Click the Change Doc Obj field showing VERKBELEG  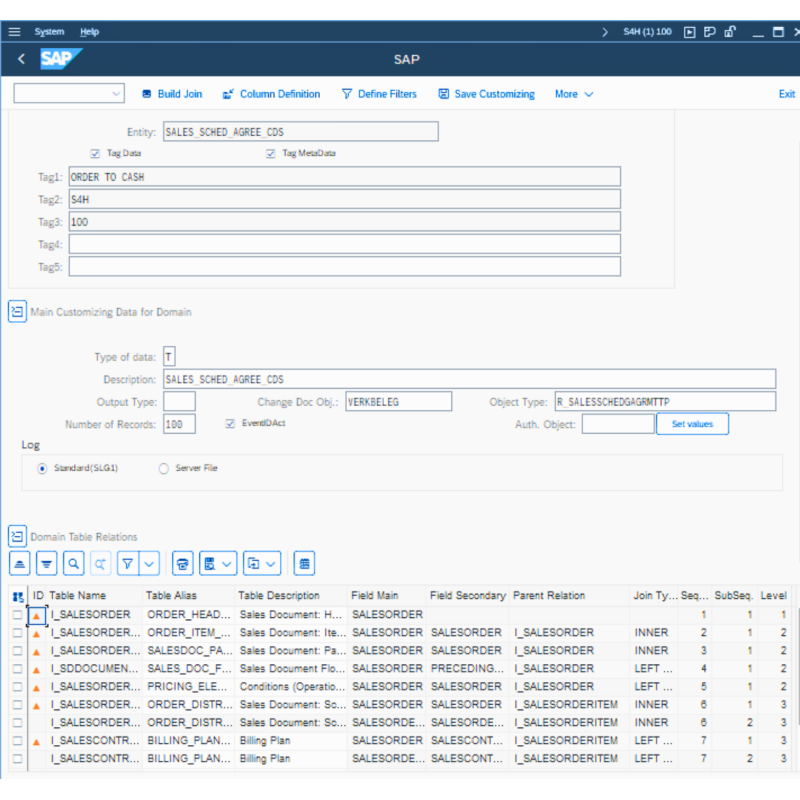[x=398, y=400]
